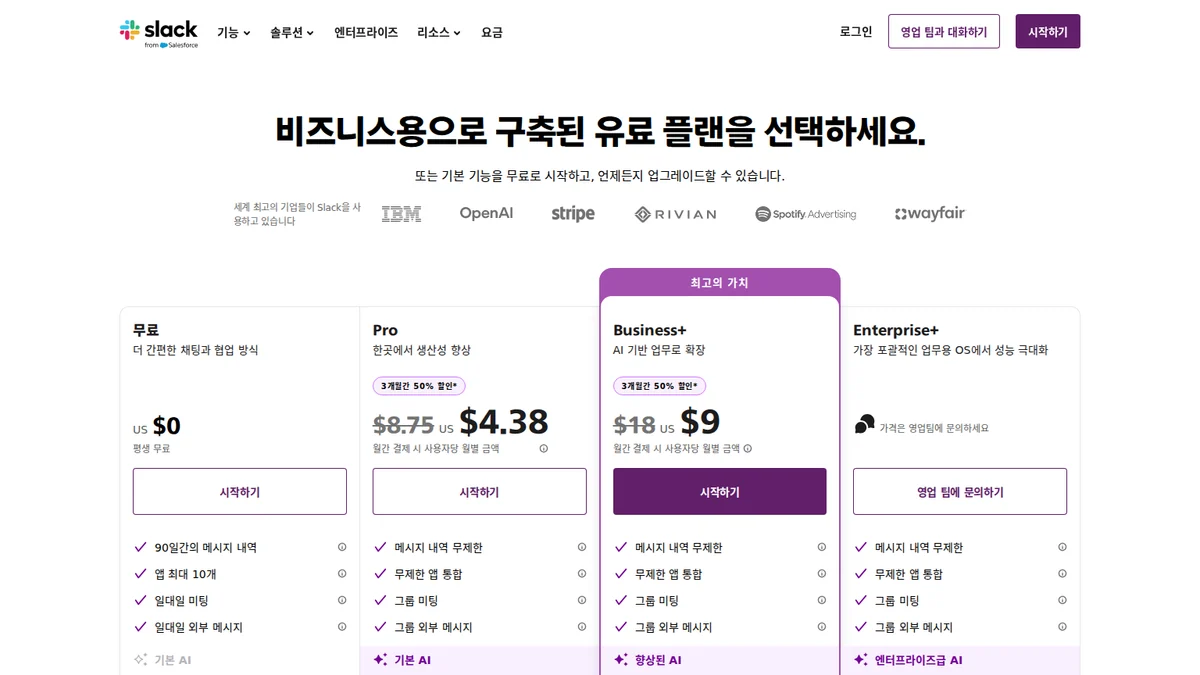Click 앱 최대 10개 feature text

[x=186, y=574]
